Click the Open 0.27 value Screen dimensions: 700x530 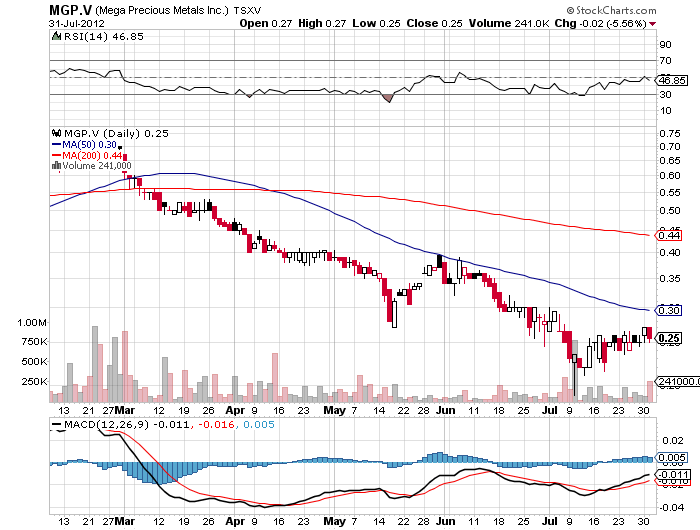point(266,23)
